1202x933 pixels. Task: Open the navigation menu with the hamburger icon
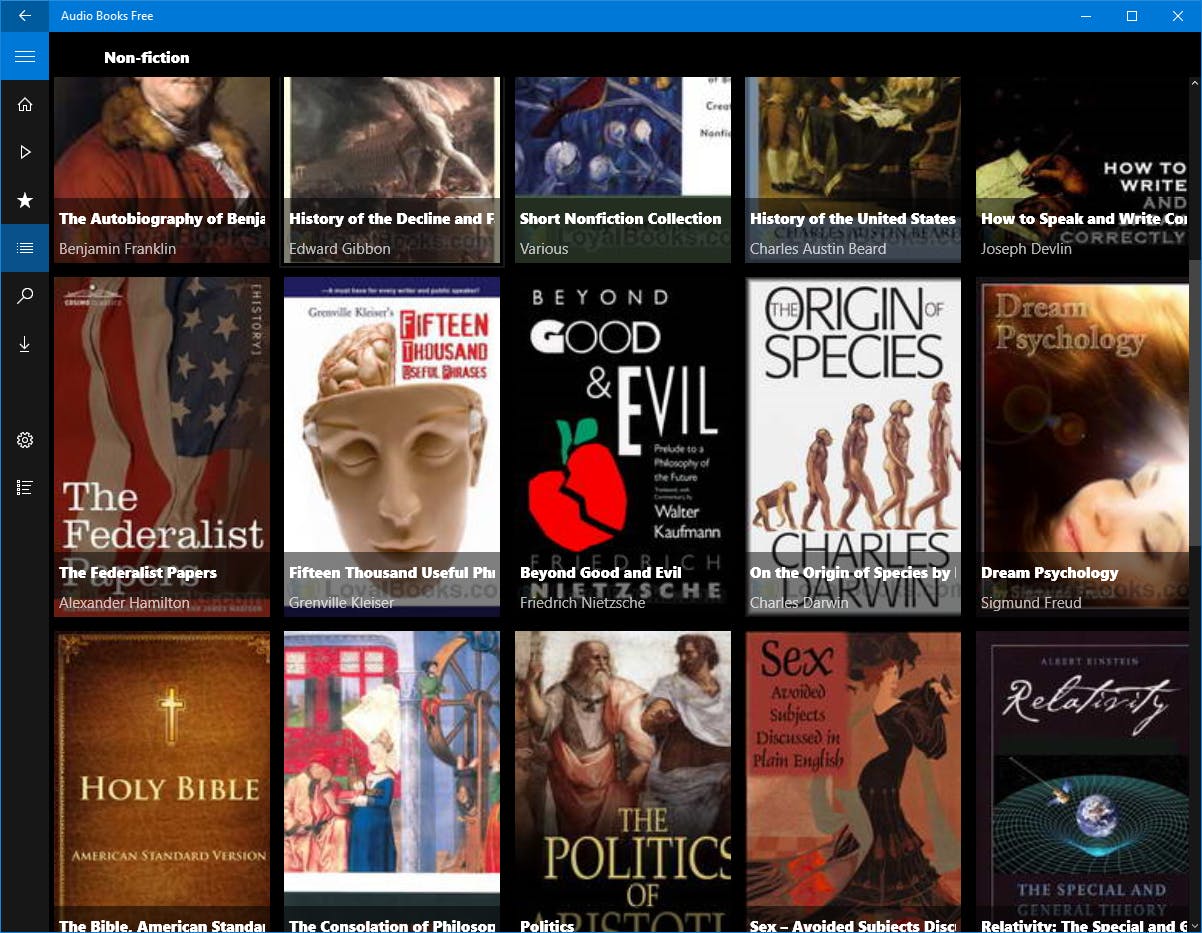(25, 57)
